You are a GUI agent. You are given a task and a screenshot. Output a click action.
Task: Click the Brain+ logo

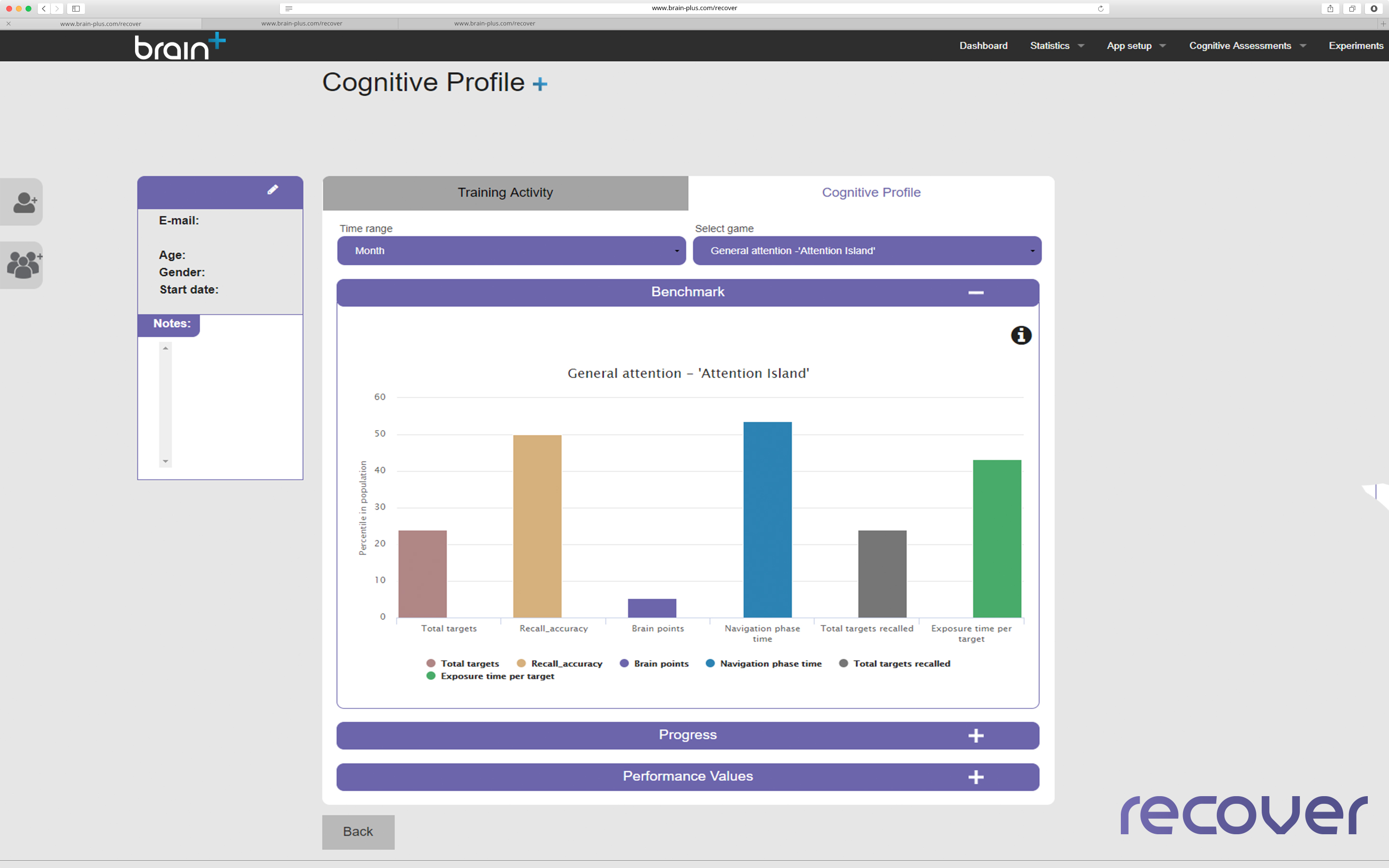point(179,46)
